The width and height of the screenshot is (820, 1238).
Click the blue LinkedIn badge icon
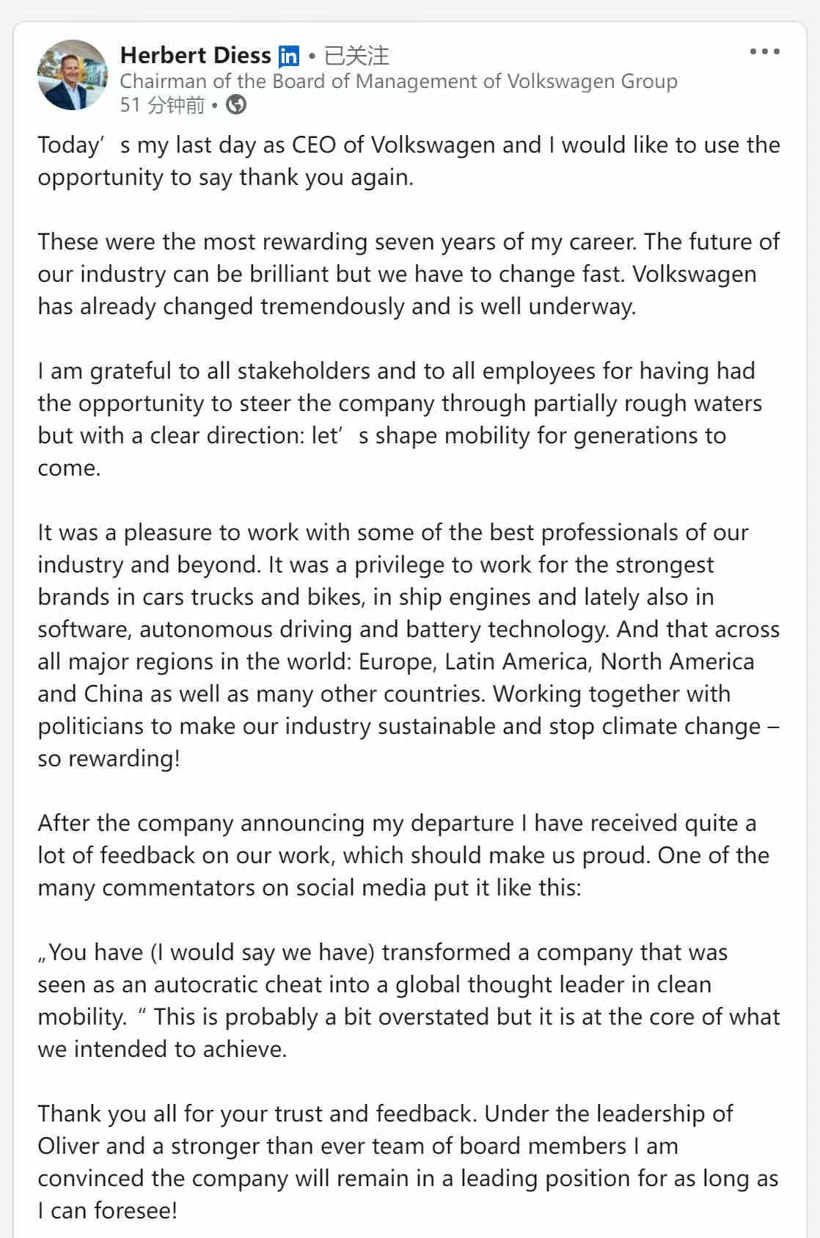[x=289, y=56]
